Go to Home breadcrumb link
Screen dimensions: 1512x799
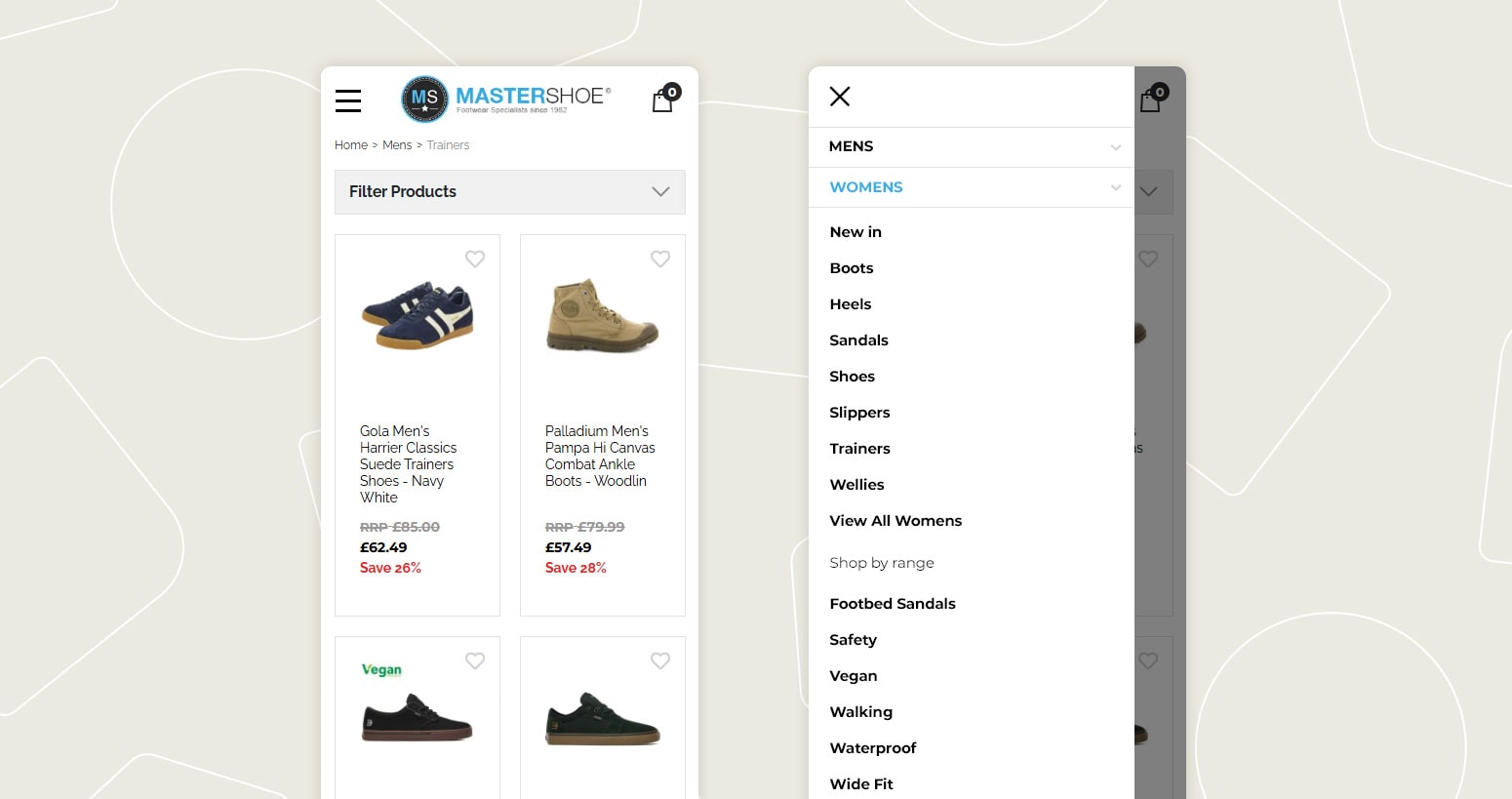[351, 145]
